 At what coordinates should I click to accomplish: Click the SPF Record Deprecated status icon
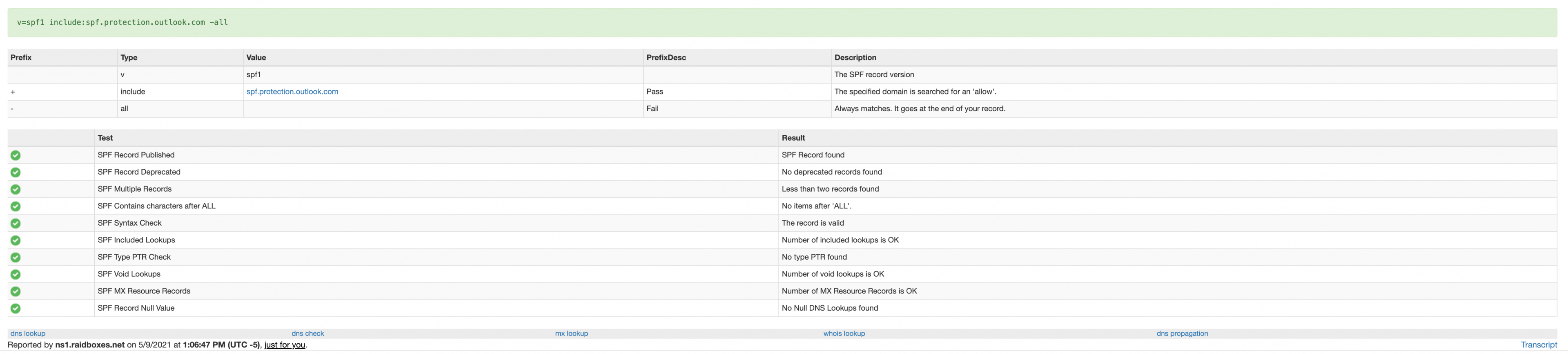tap(16, 173)
